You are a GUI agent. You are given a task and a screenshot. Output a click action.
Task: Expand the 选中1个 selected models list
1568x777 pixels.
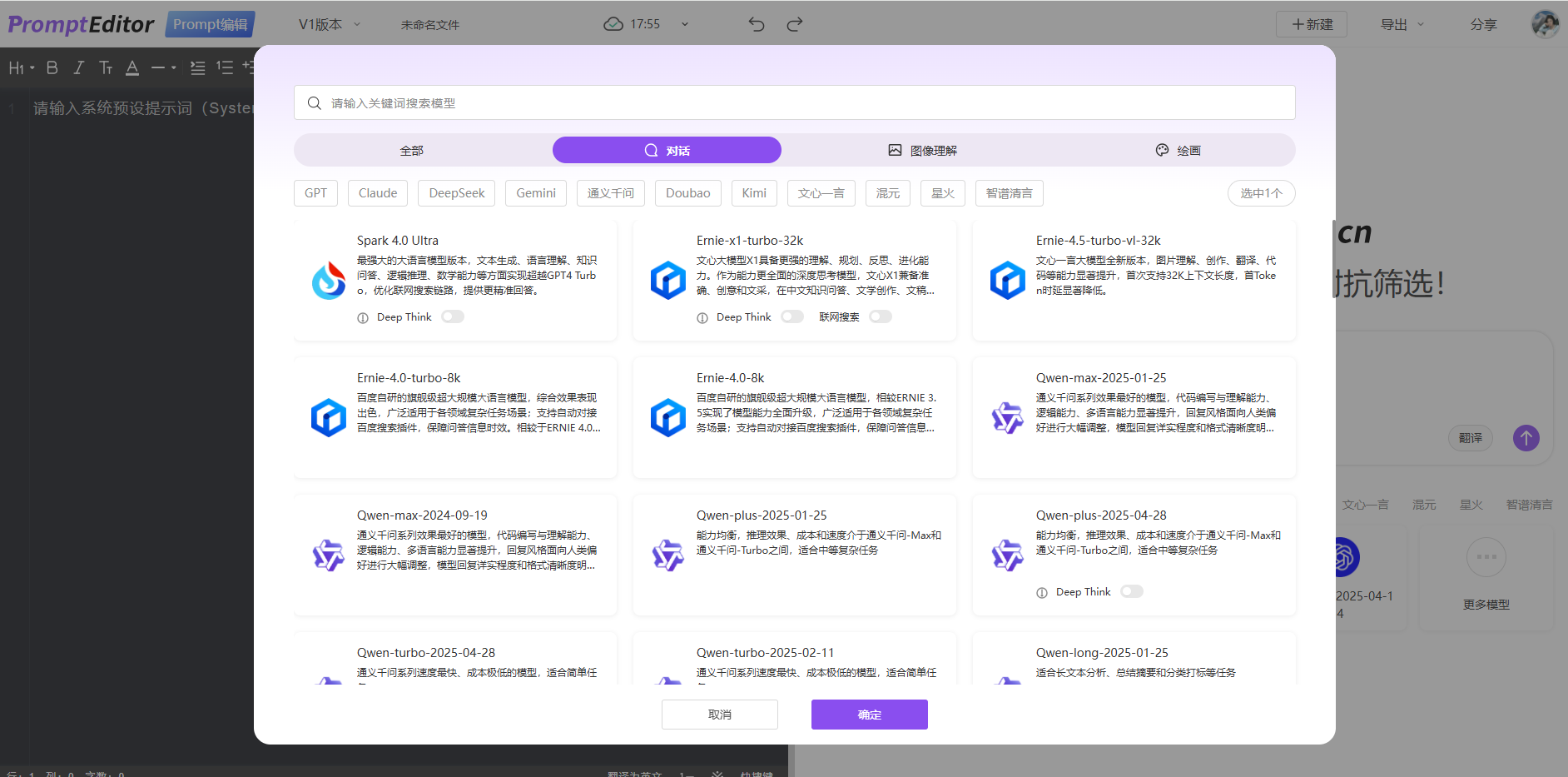point(1261,193)
